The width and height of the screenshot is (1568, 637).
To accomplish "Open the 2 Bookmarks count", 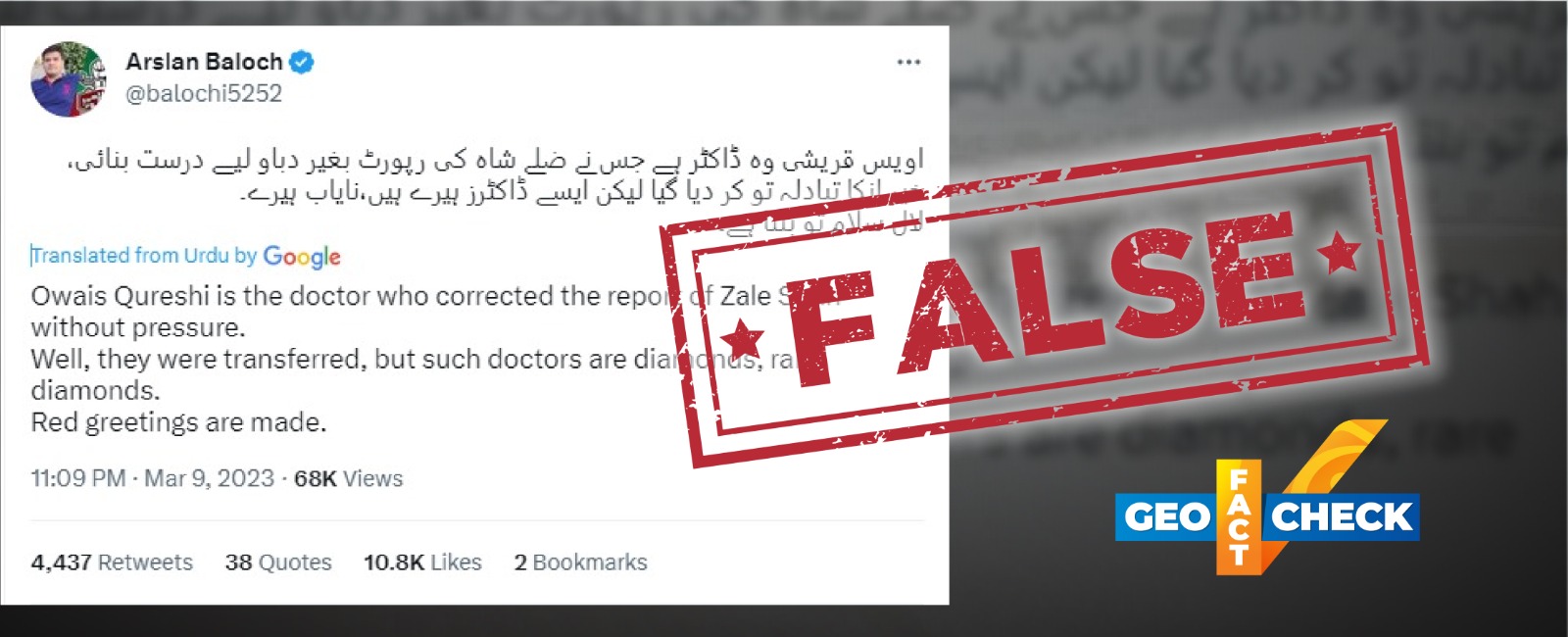I will [580, 563].
